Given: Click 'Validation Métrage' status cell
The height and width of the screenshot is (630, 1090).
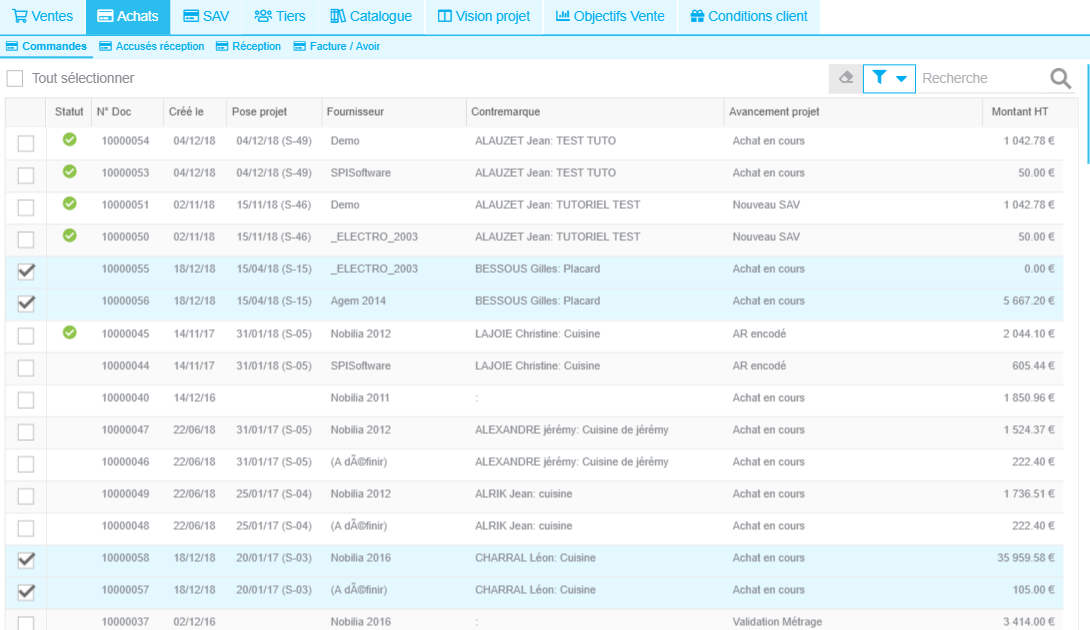Looking at the screenshot, I should click(777, 622).
